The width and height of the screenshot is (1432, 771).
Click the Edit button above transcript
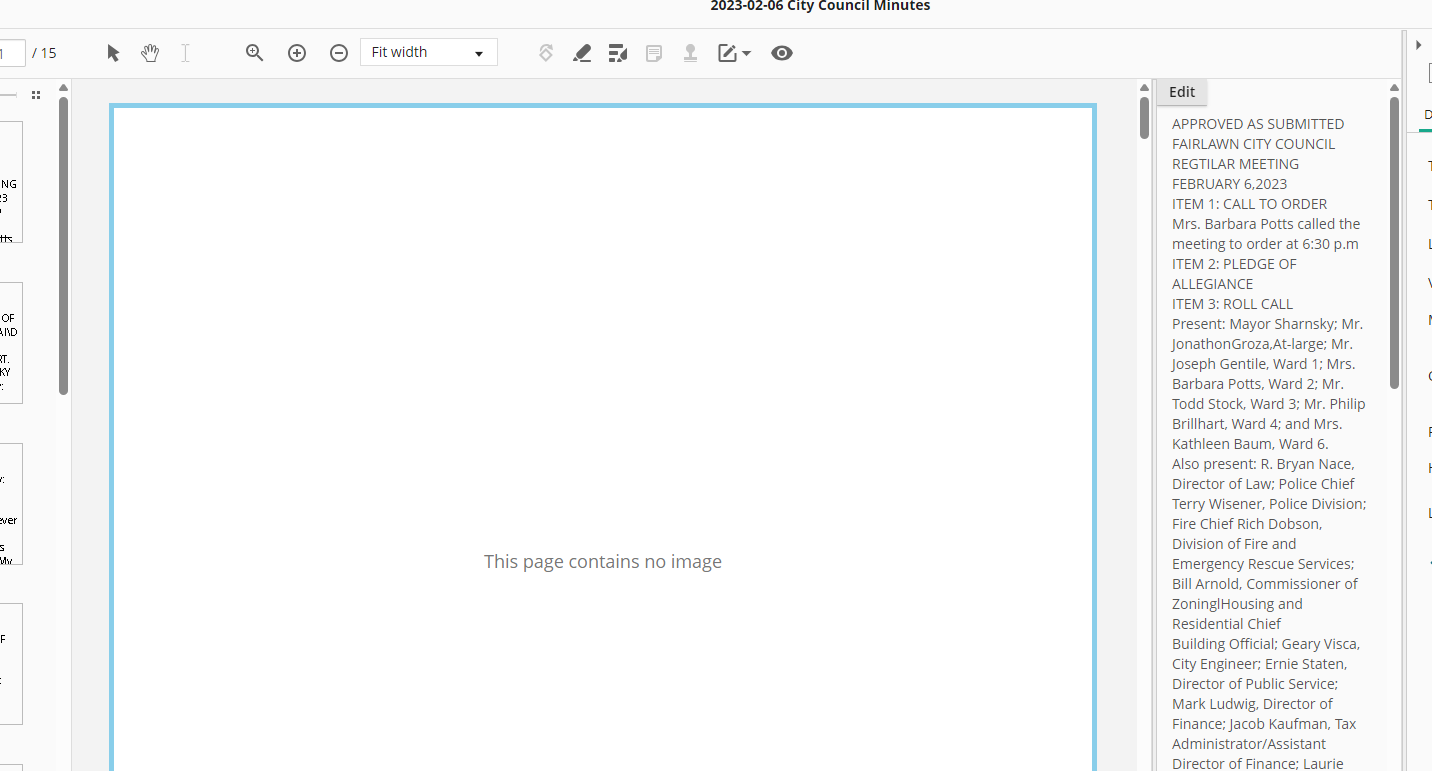(x=1182, y=92)
